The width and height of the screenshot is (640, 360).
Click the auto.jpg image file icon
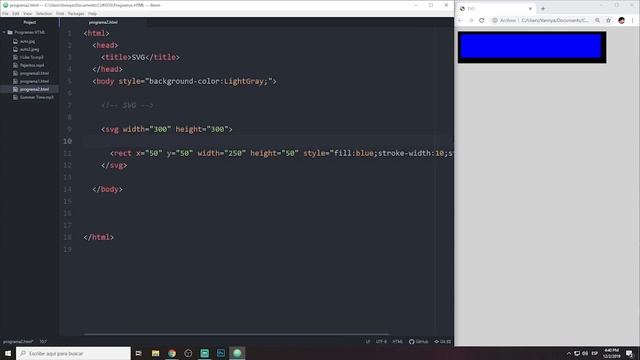tap(16, 41)
